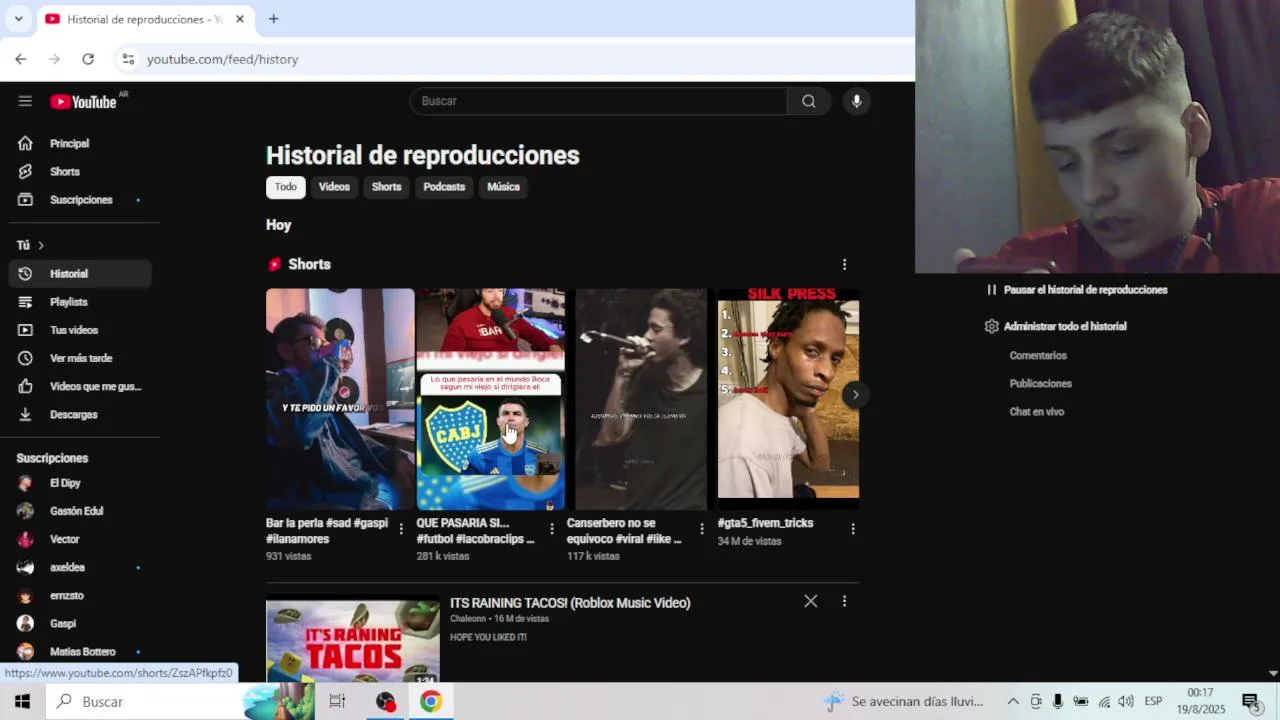The image size is (1280, 720).
Task: Select the Todo filter chip
Action: tap(286, 187)
